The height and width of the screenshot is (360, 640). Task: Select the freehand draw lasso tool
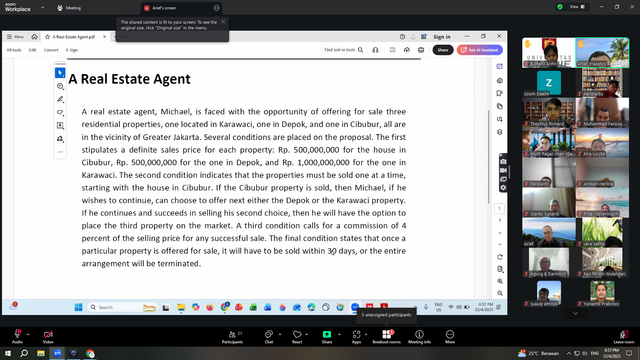(x=60, y=112)
